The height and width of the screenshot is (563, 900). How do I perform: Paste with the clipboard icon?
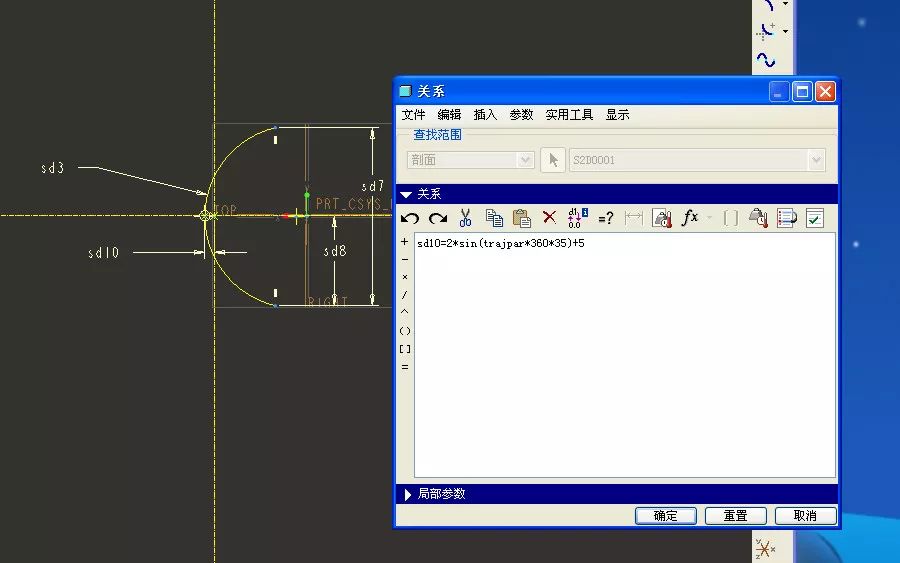tap(521, 218)
